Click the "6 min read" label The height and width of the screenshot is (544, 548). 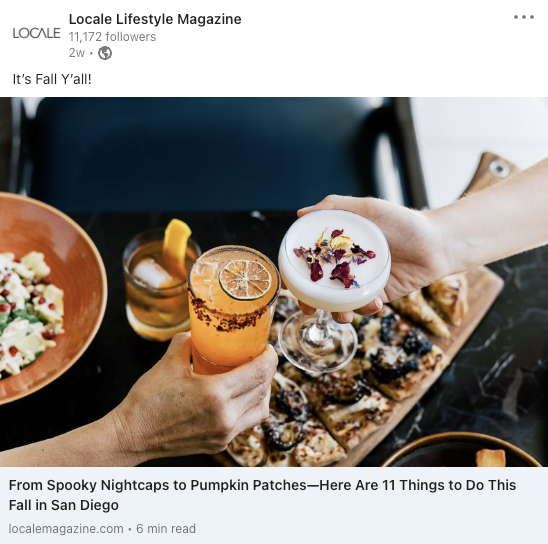click(166, 529)
